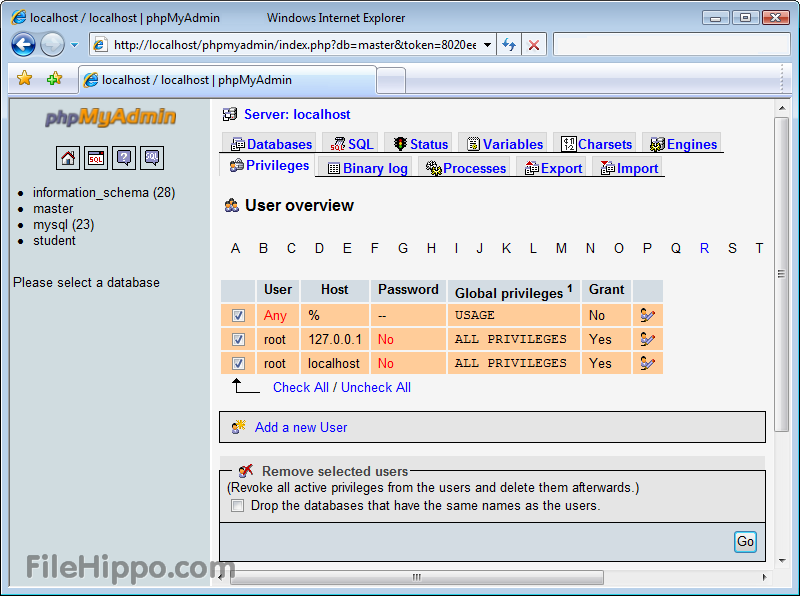Click the scroll down arrow
The height and width of the screenshot is (596, 800).
coord(782,561)
